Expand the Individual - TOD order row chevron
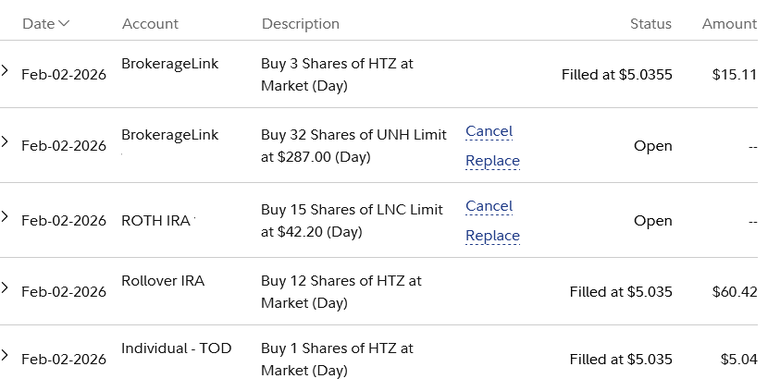This screenshot has width=780, height=391. point(4,355)
